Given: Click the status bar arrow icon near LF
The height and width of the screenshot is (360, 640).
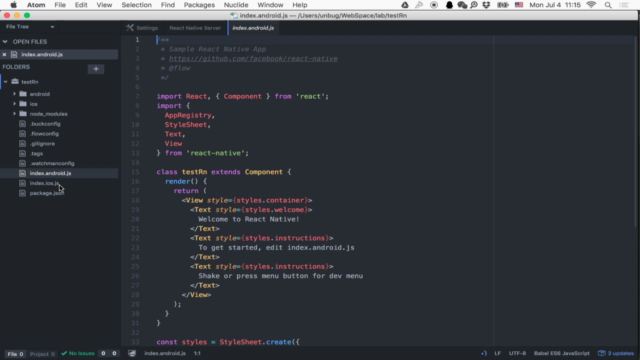Looking at the screenshot, I should (484, 353).
